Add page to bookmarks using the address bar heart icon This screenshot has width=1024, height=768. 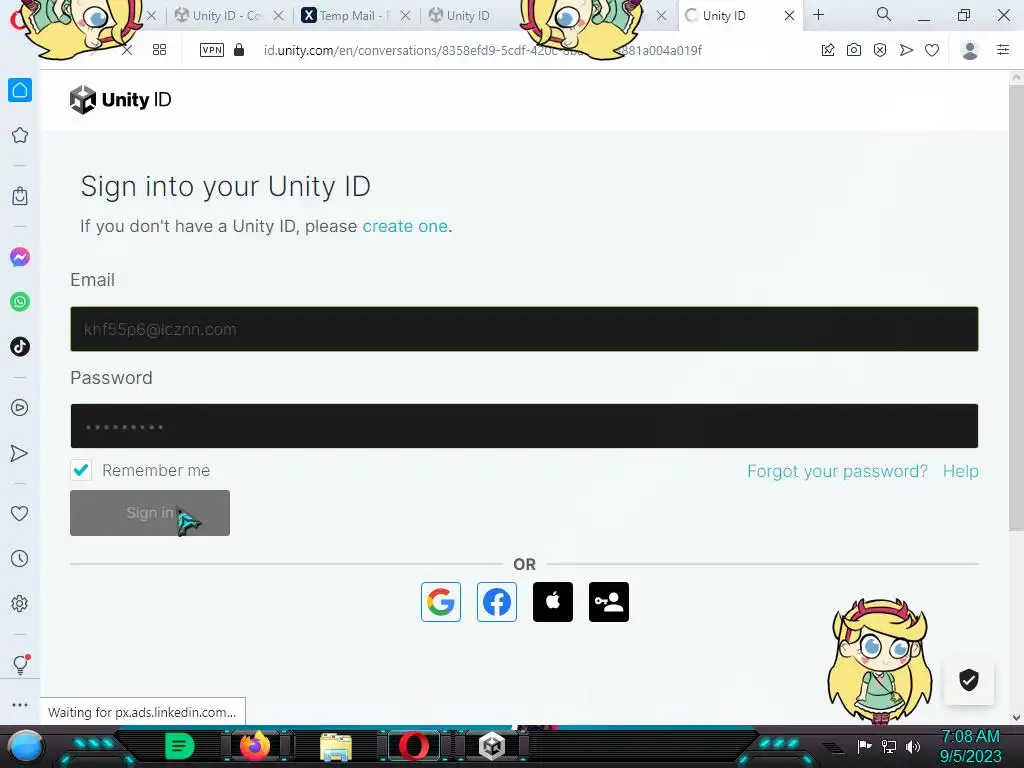click(932, 50)
